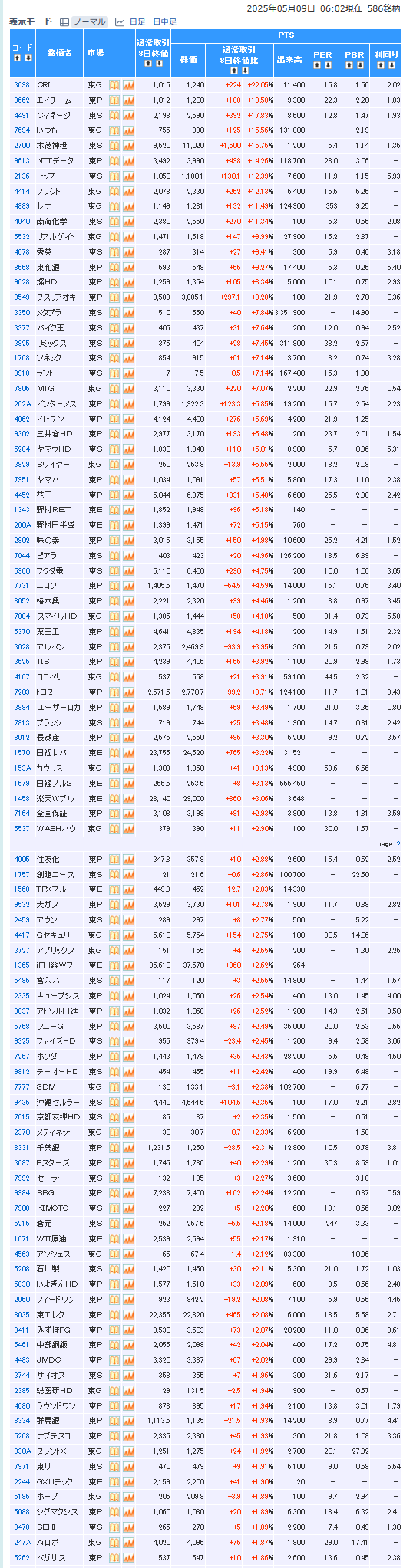This screenshot has width=403, height=1568.
Task: Click the up-arrow sort icon under PER
Action: pos(319,65)
